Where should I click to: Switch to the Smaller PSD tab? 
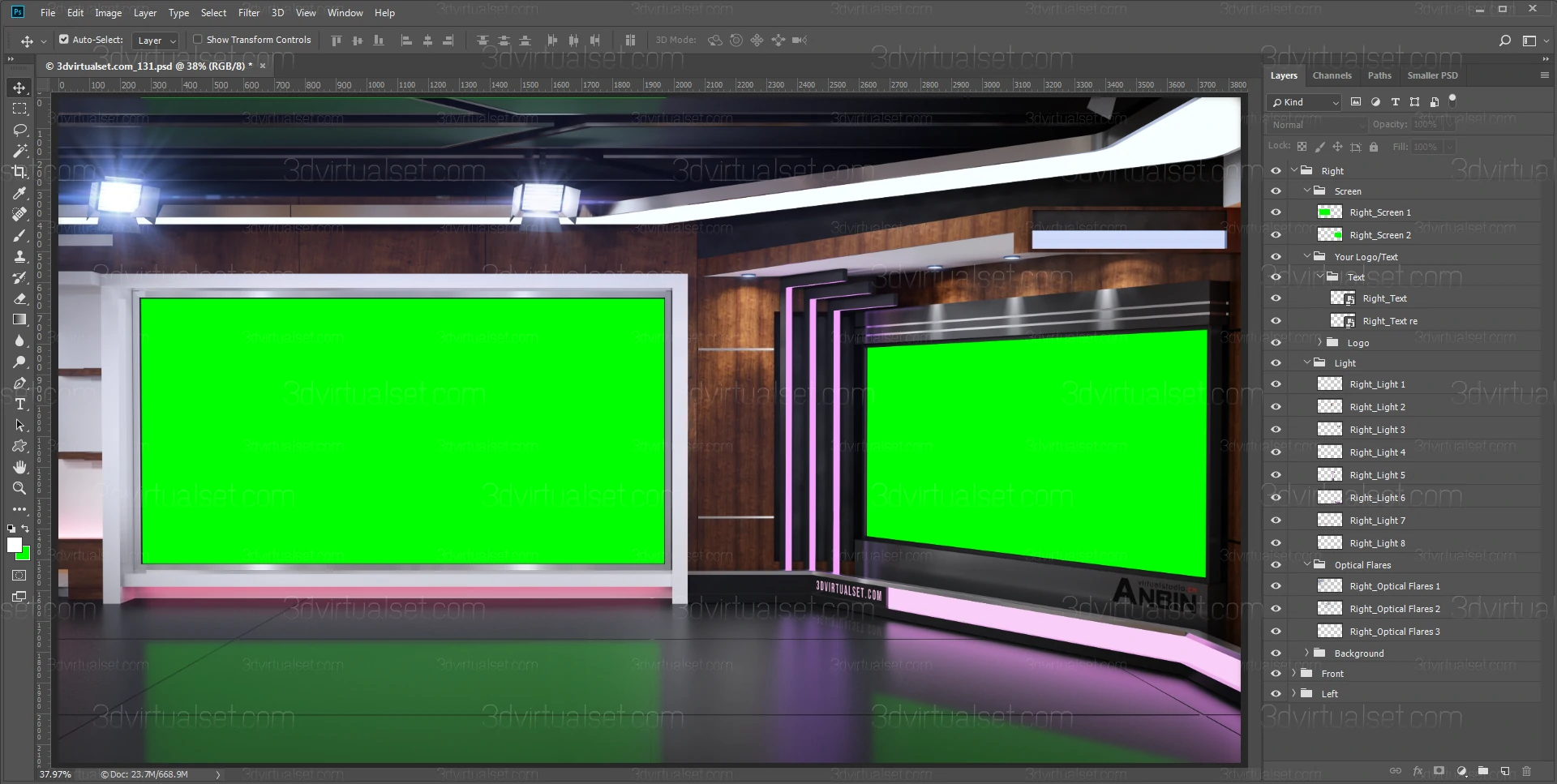1432,75
